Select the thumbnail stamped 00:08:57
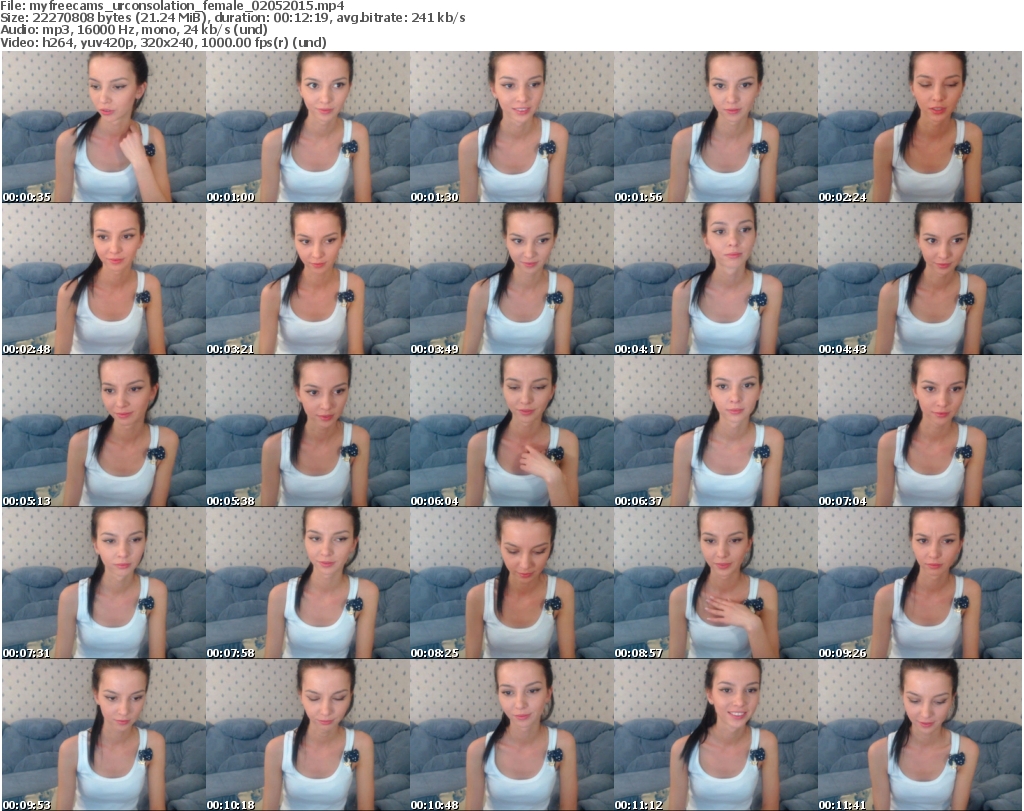1024x811 pixels. coord(716,583)
